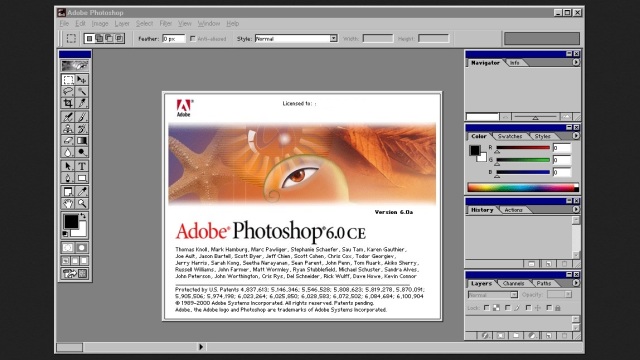Toggle Lock transparent pixels checkbox
Image resolution: width=640 pixels, height=360 pixels.
[487, 308]
